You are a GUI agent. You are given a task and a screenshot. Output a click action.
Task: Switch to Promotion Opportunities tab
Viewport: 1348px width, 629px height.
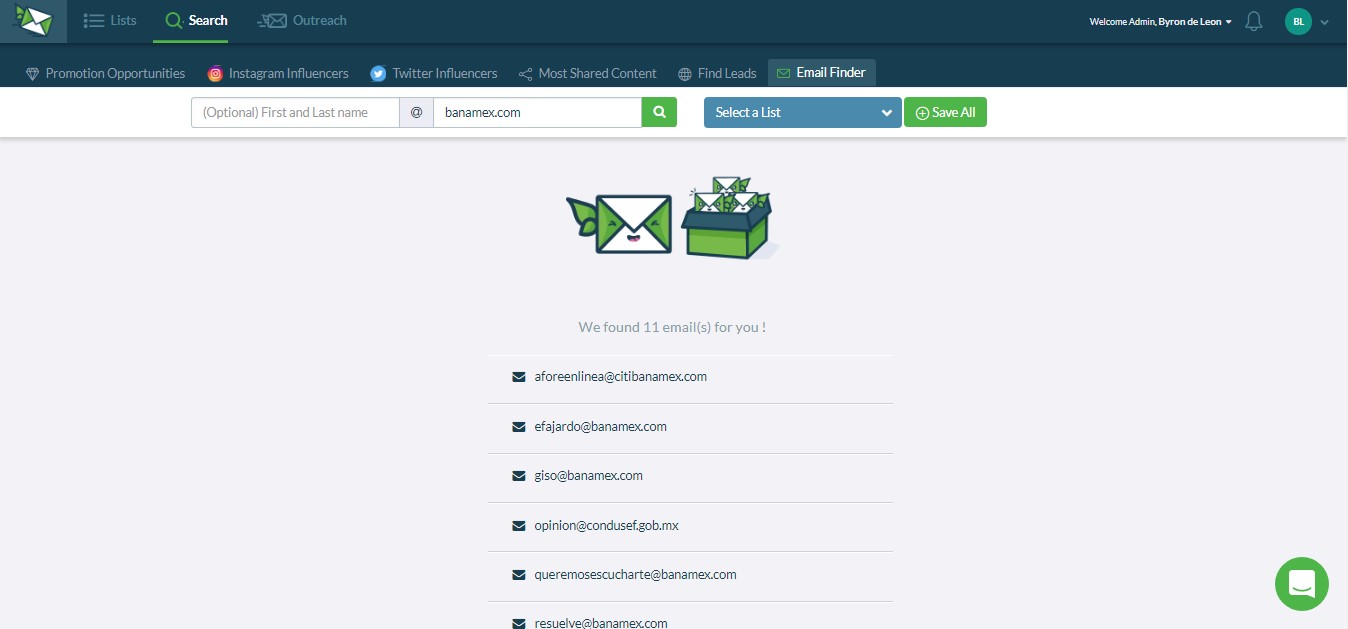[x=105, y=73]
